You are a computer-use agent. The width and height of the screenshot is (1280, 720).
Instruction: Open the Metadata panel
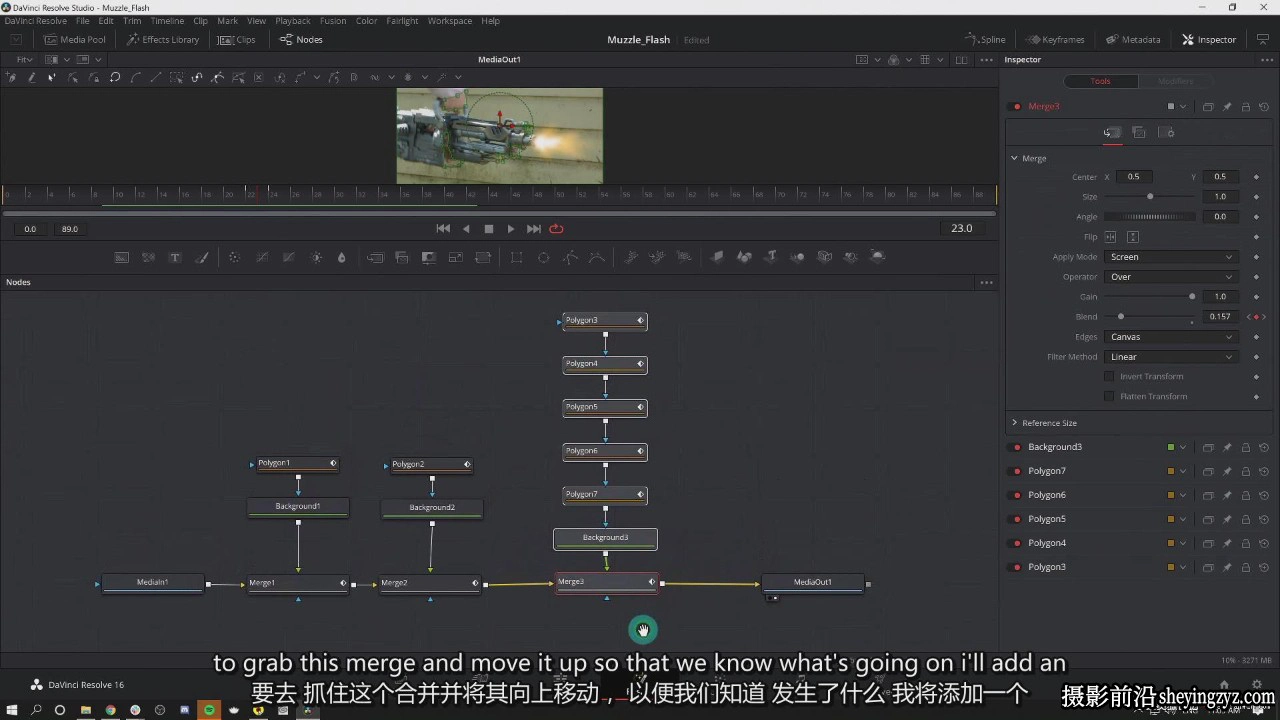(1134, 40)
